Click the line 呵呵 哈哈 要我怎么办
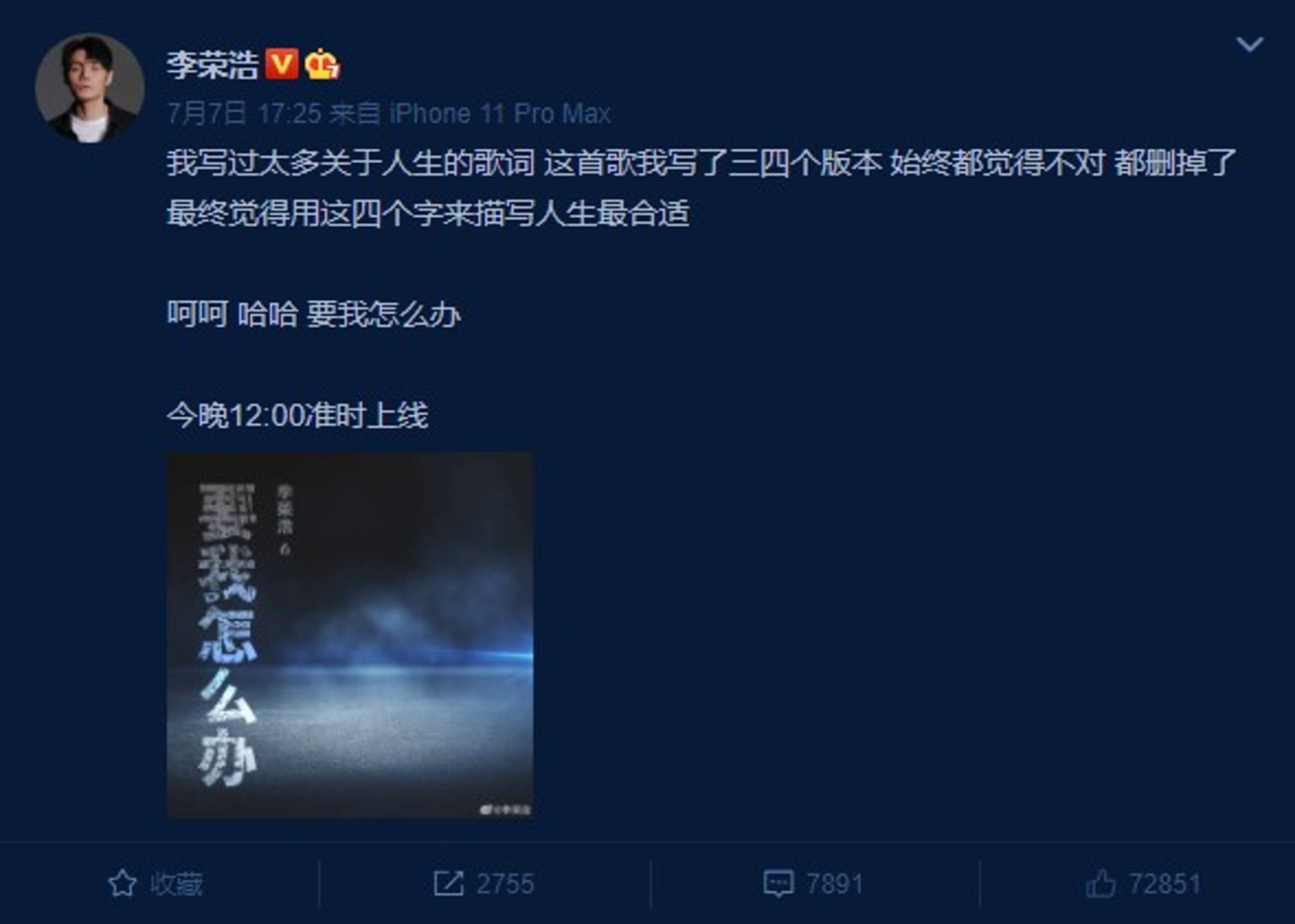The height and width of the screenshot is (924, 1295). pyautogui.click(x=314, y=314)
